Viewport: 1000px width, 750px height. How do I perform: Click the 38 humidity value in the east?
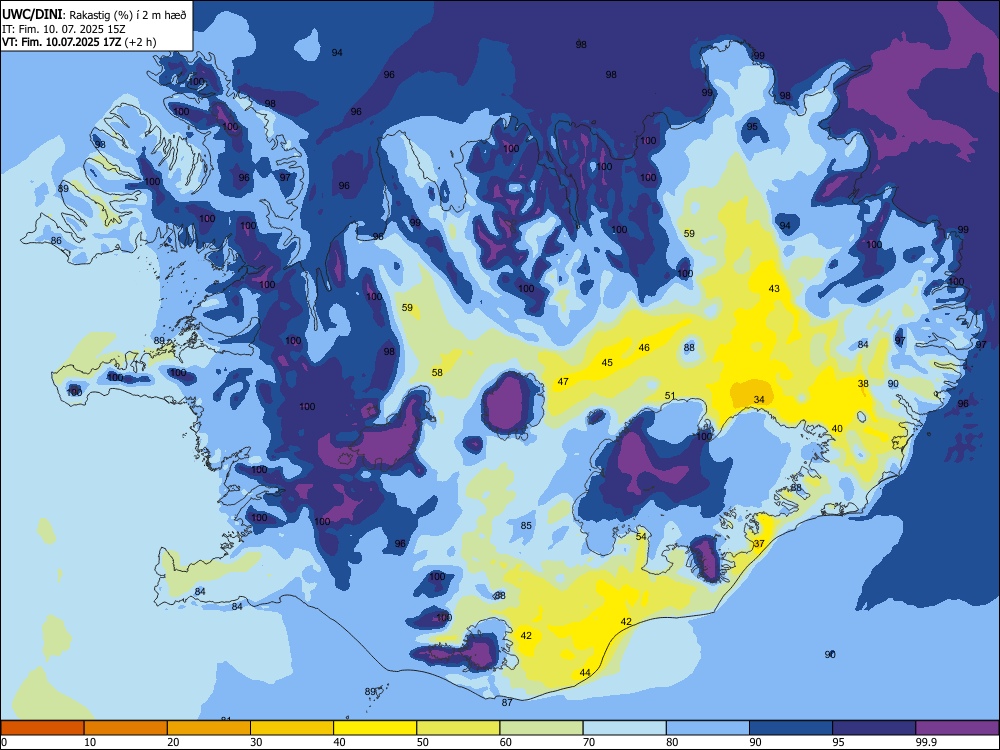863,383
